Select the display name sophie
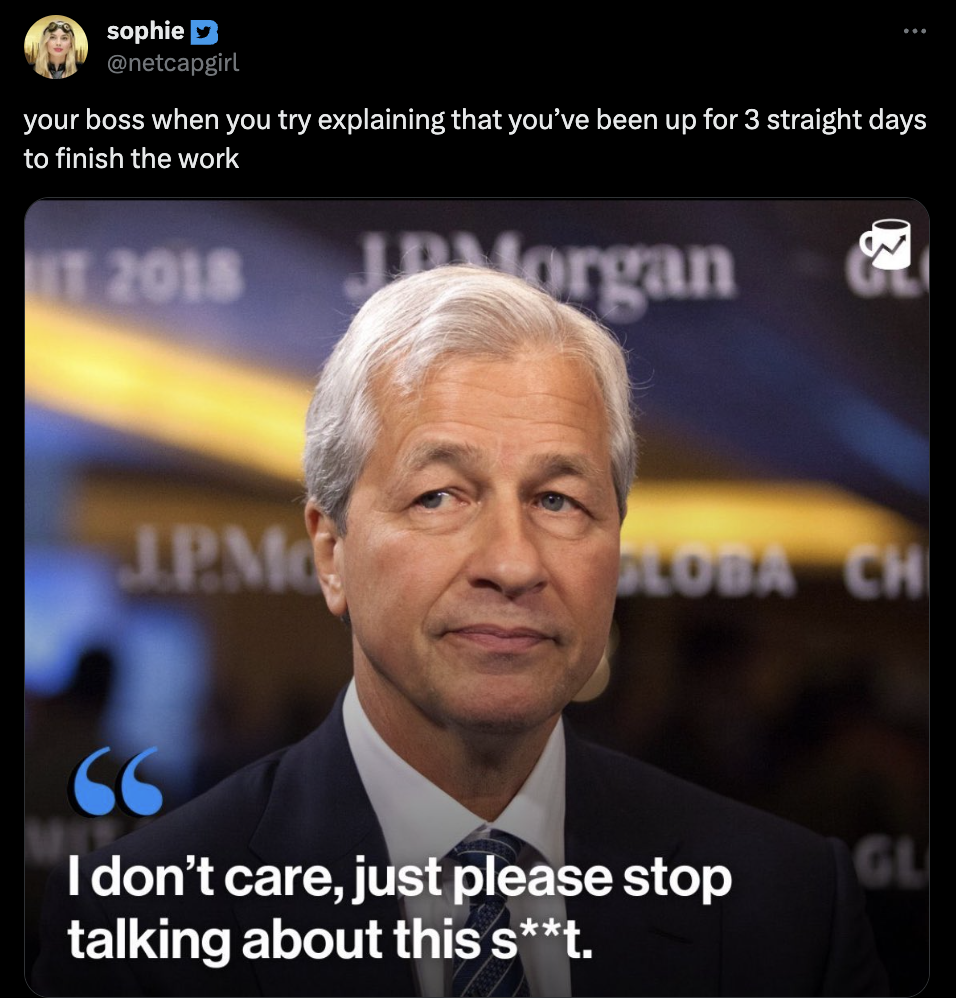 tap(145, 31)
